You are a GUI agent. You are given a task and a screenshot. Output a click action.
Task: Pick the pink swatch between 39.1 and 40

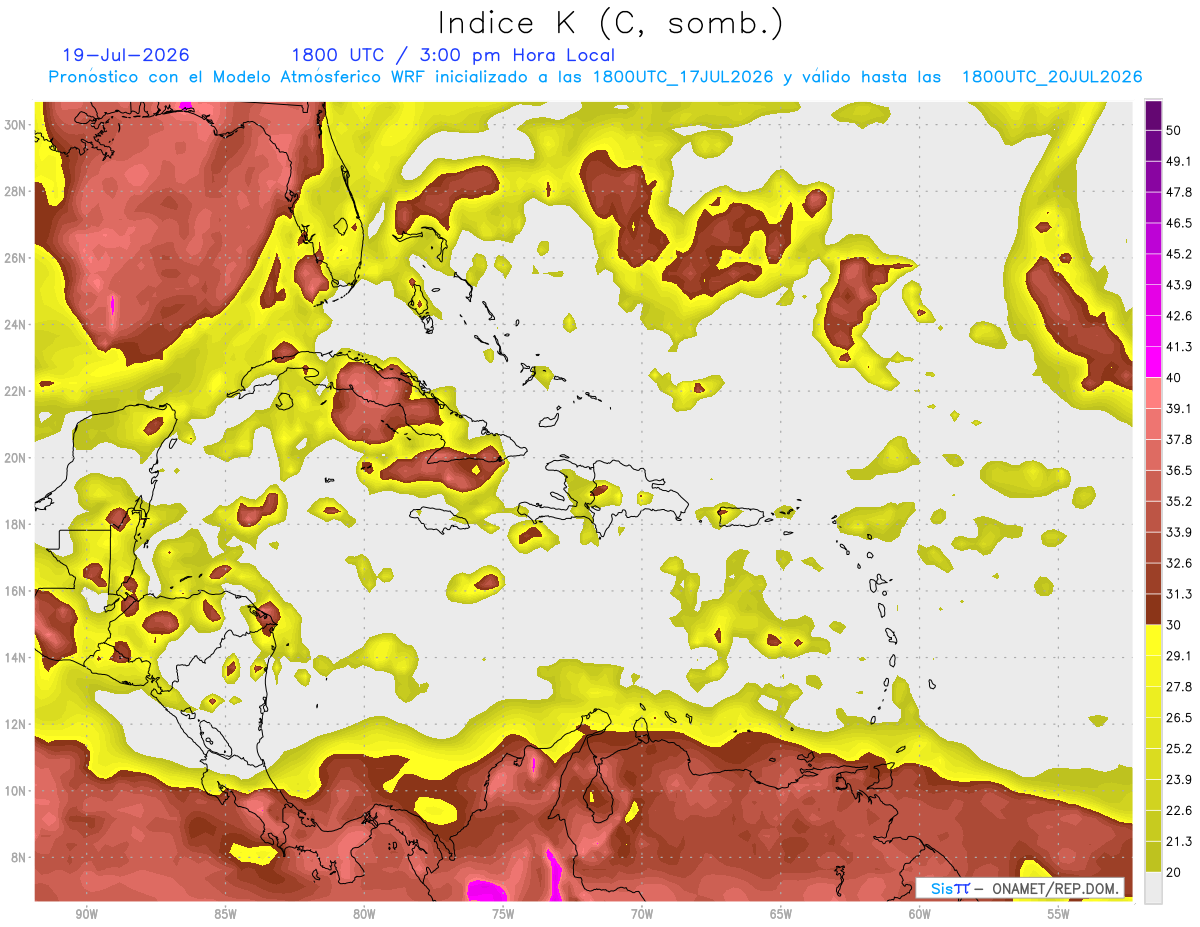pos(1153,393)
